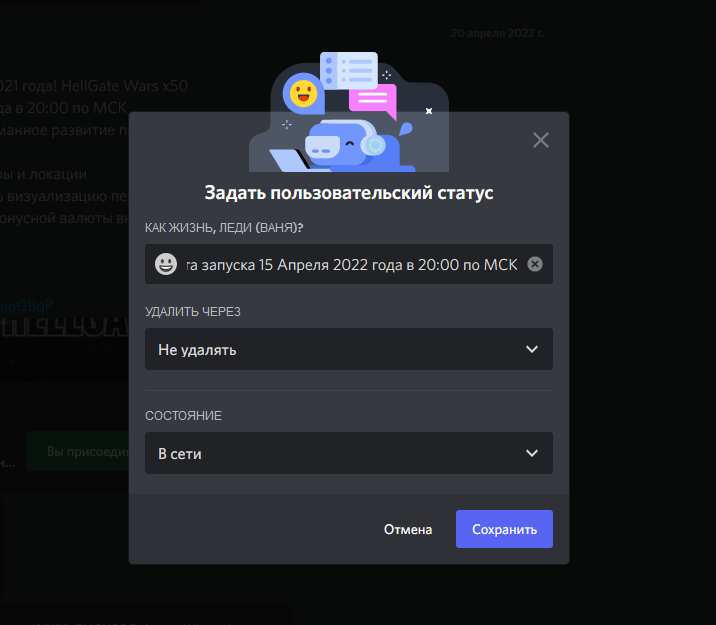Click the 'УДАЛИТЬ ЧЕРЕЗ' label
716x625 pixels.
click(193, 312)
